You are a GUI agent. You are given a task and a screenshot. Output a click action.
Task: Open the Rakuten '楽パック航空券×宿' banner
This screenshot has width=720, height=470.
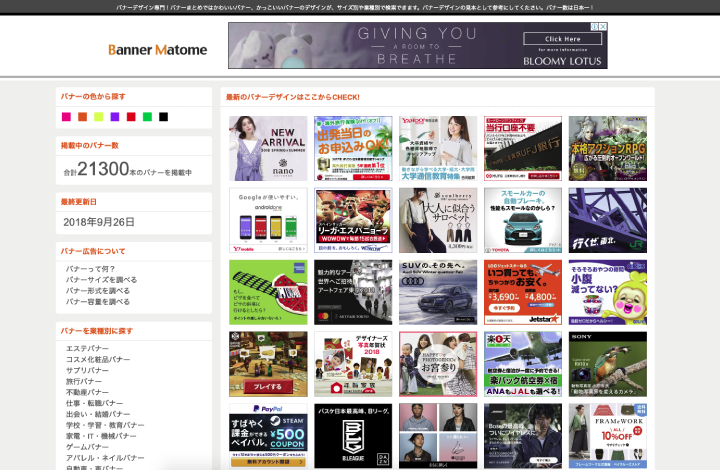pyautogui.click(x=523, y=364)
